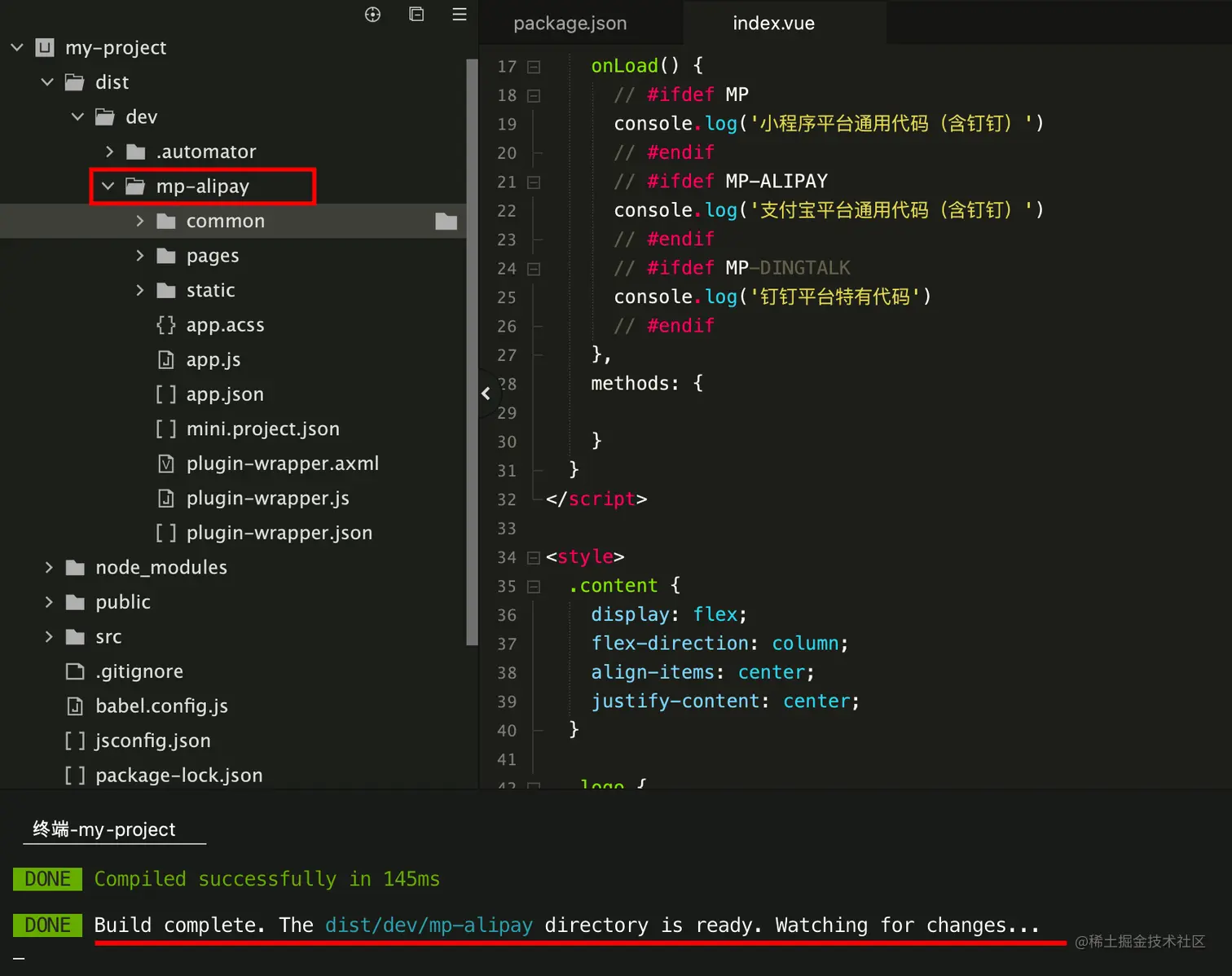1232x976 pixels.
Task: Click the collapse all folders icon
Action: click(416, 14)
